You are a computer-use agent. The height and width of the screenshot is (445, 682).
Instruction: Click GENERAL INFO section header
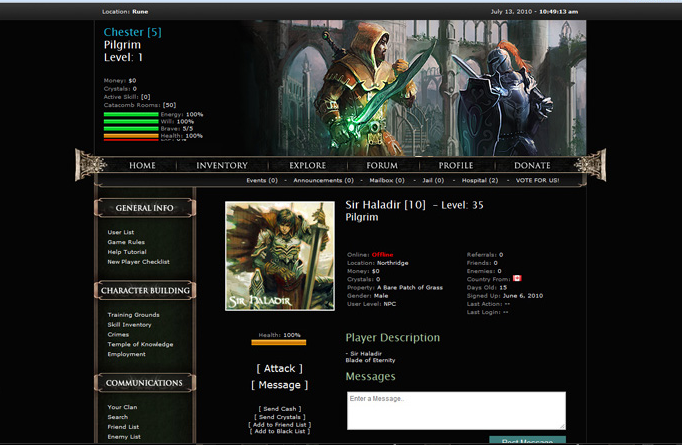[145, 208]
